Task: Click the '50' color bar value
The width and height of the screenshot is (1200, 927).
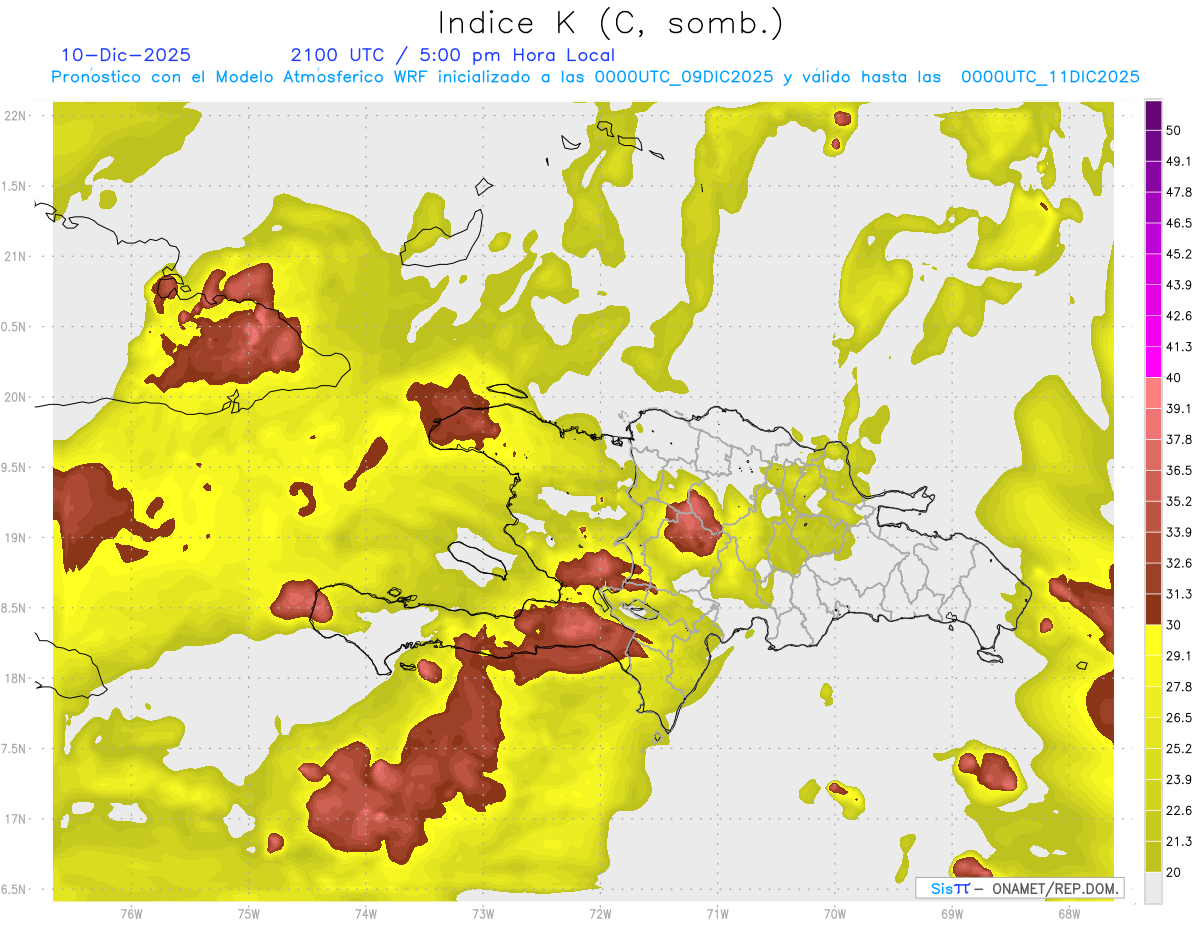Action: pos(1175,130)
